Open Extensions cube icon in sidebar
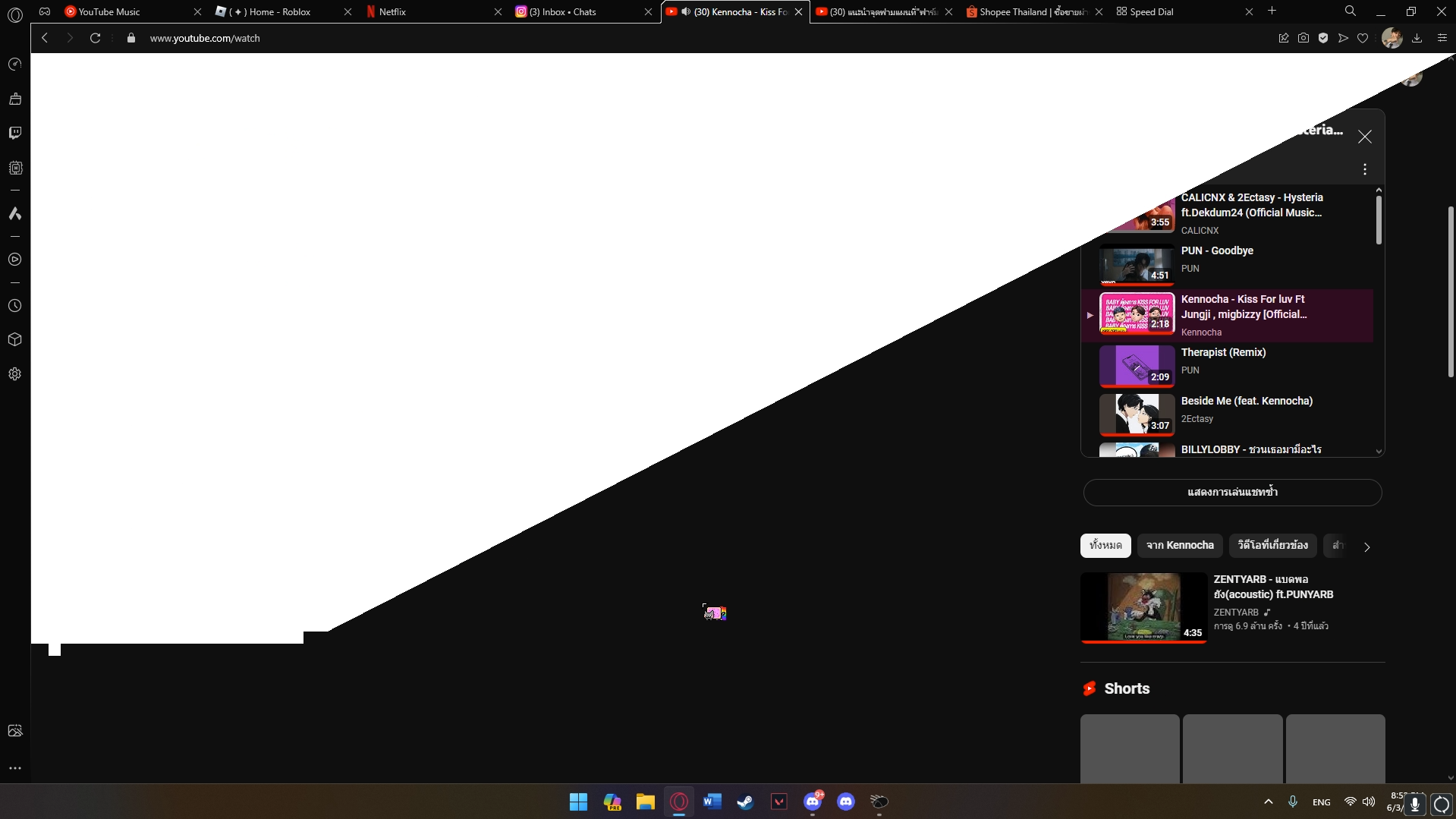The height and width of the screenshot is (819, 1456). point(14,339)
